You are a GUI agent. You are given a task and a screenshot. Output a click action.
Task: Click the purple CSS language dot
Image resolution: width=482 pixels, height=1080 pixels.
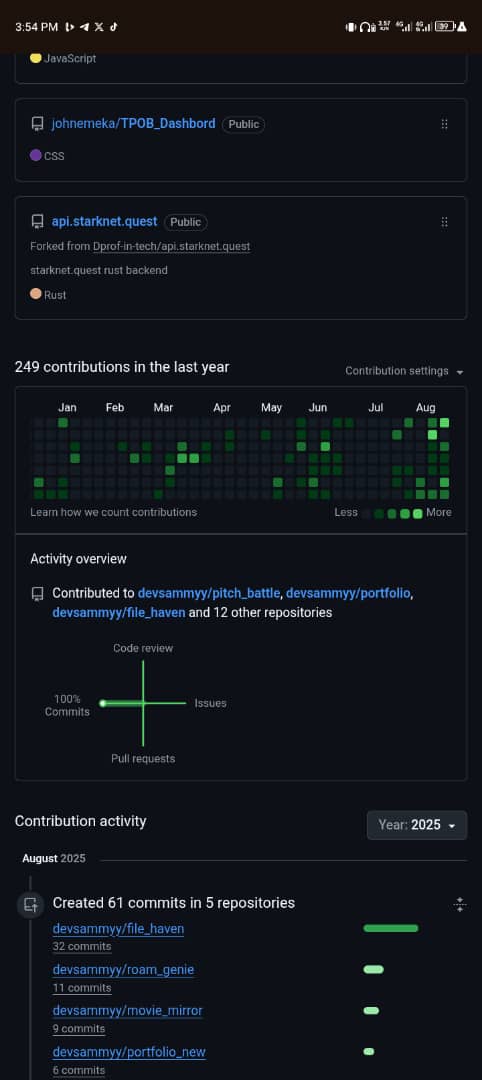[x=36, y=155]
